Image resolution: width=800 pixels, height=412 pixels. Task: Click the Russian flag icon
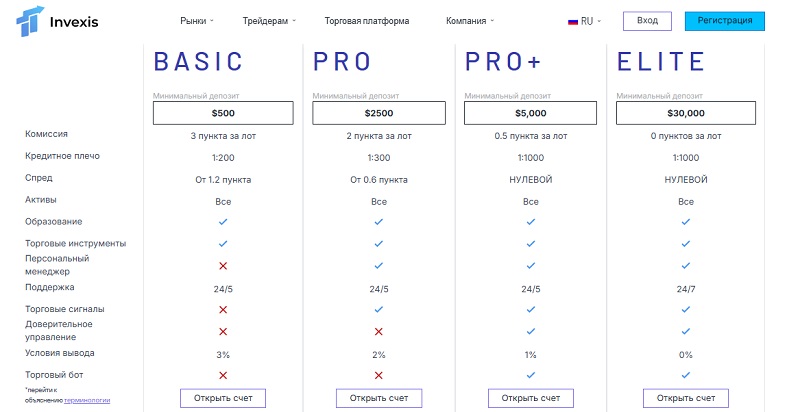[x=573, y=21]
